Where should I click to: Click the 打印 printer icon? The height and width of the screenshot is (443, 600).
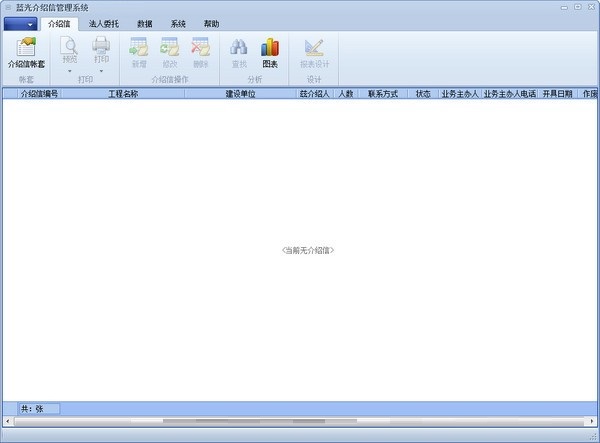[101, 46]
